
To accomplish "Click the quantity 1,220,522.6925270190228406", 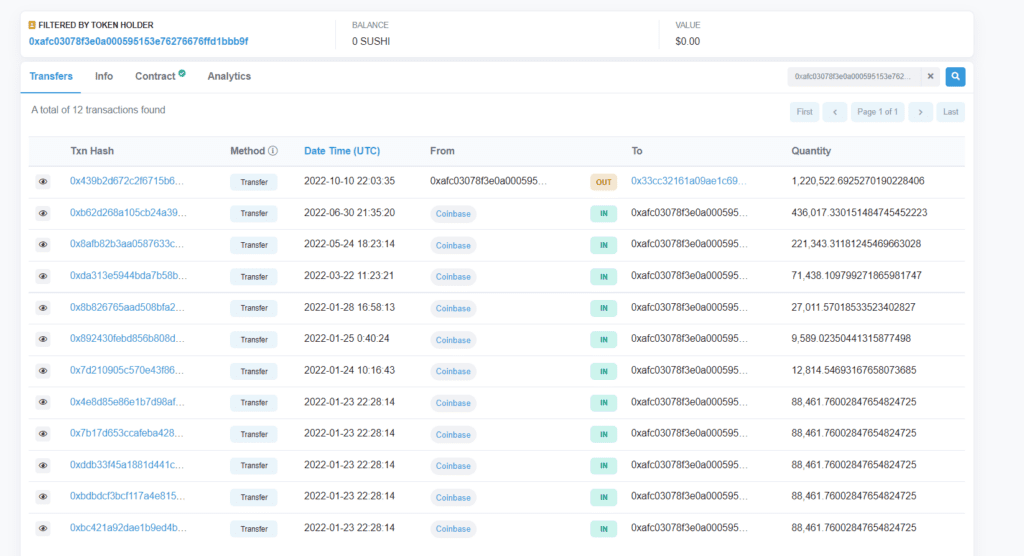I will (857, 181).
